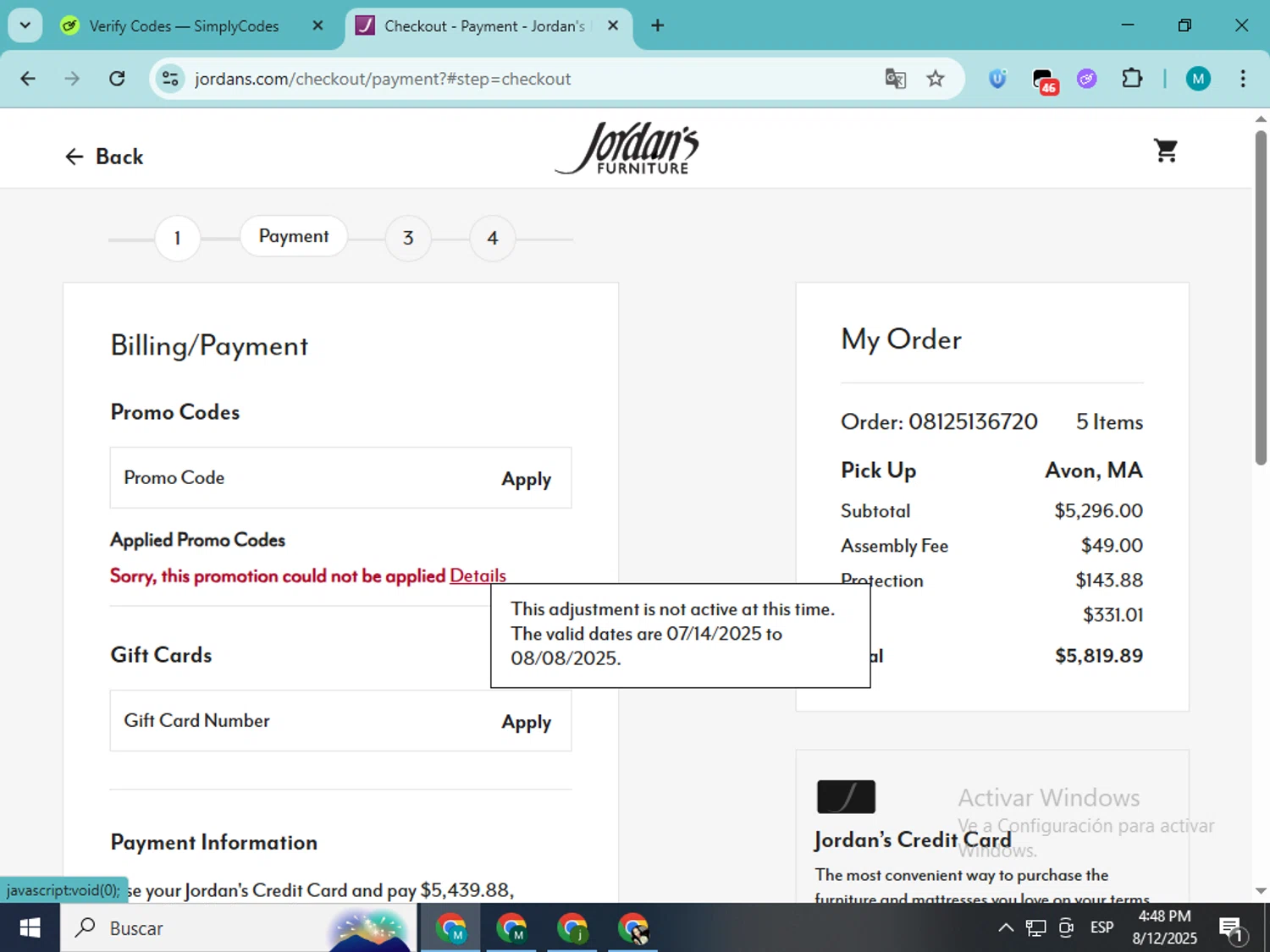Click the address bar URL
Image resolution: width=1270 pixels, height=952 pixels.
pyautogui.click(x=383, y=79)
